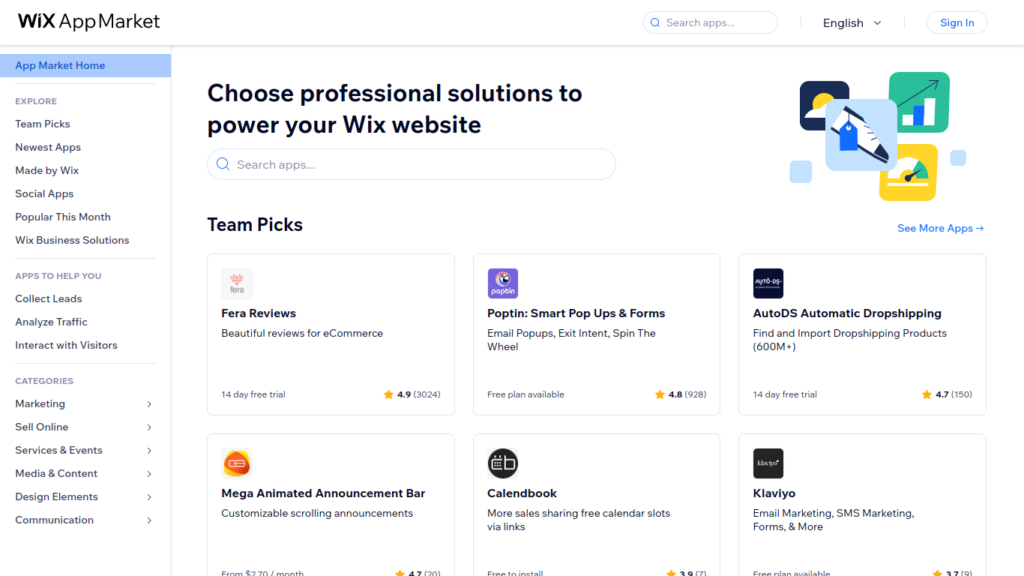Open Made by Wix section

point(46,170)
